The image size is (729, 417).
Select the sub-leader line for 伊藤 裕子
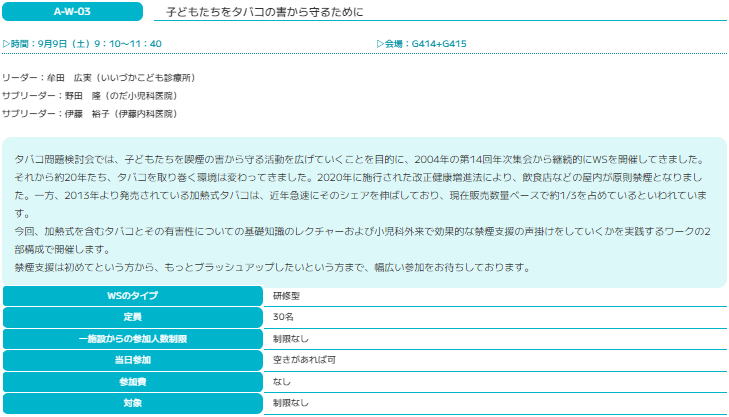(x=92, y=114)
